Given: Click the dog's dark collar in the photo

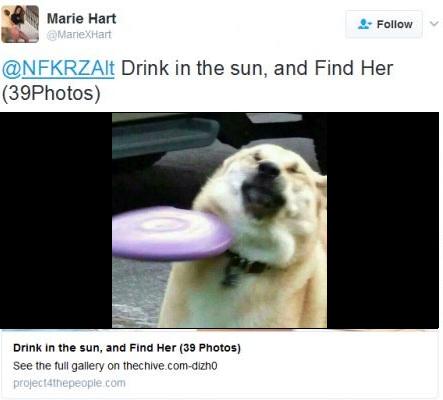Looking at the screenshot, I should coord(245,267).
